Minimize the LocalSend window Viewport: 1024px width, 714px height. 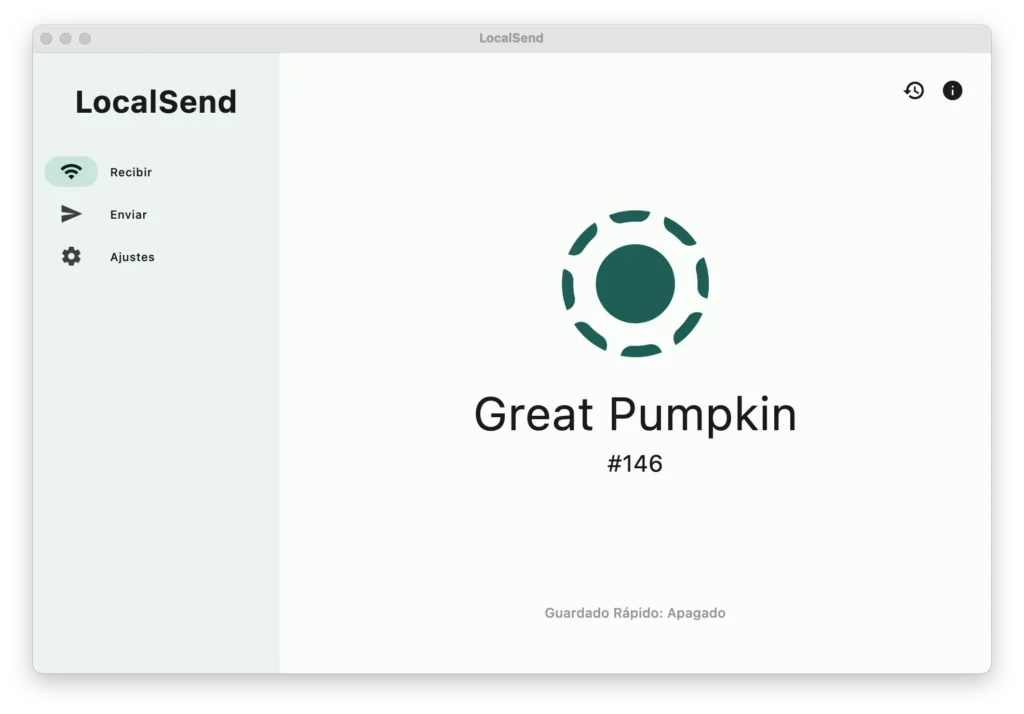tap(65, 39)
